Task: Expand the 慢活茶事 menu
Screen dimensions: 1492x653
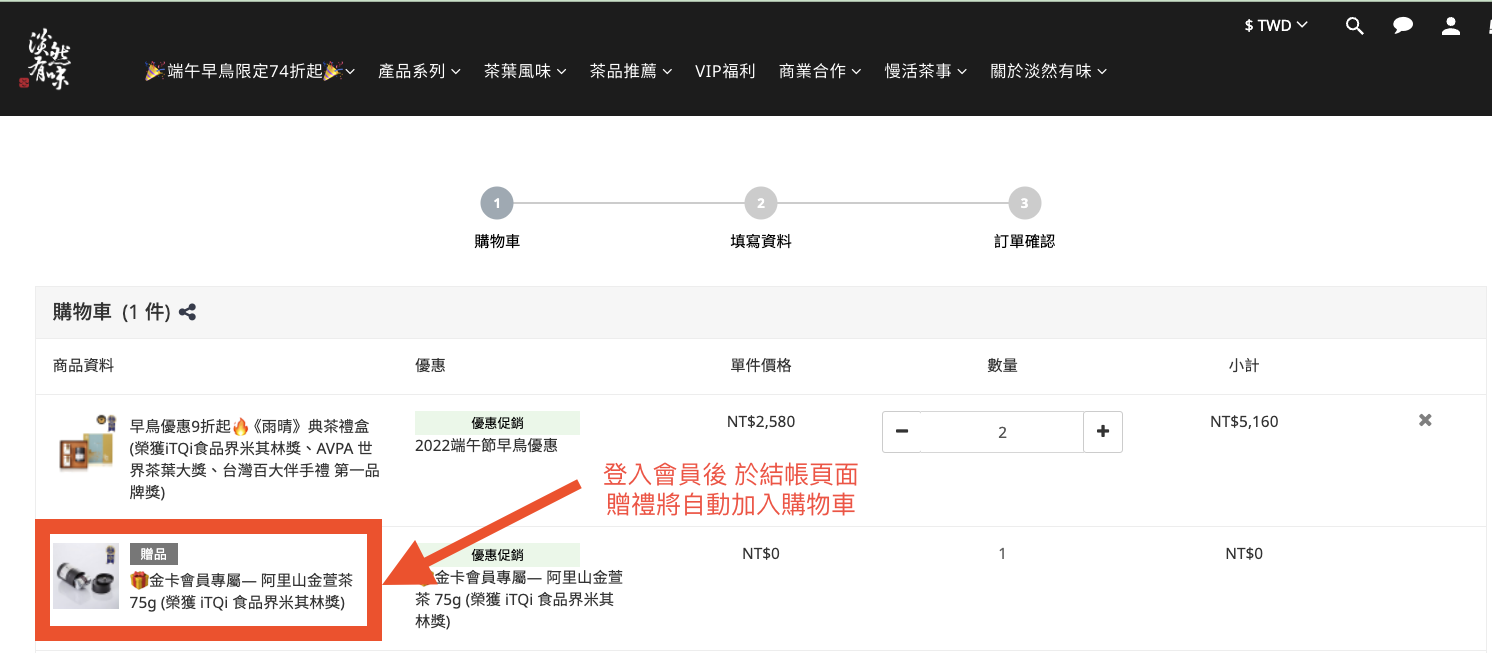Action: 926,71
